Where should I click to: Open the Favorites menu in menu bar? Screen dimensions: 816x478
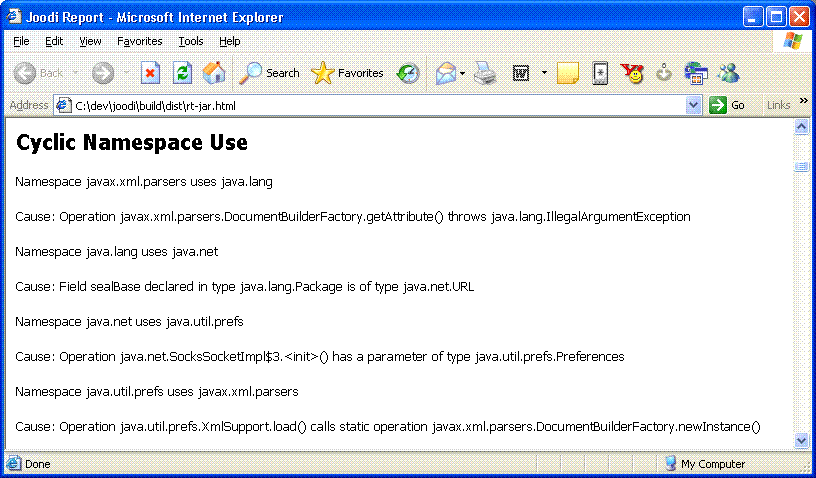point(139,41)
